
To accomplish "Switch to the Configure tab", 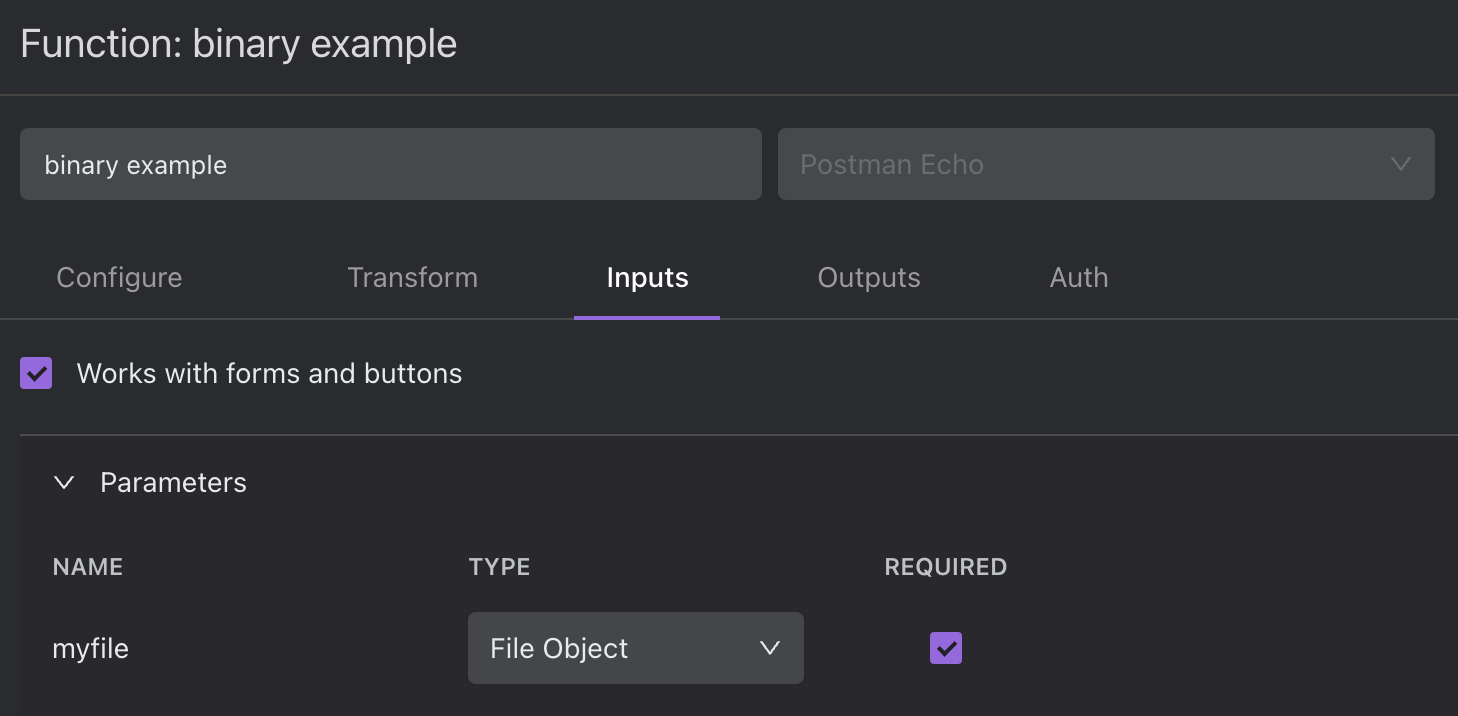I will (x=119, y=278).
